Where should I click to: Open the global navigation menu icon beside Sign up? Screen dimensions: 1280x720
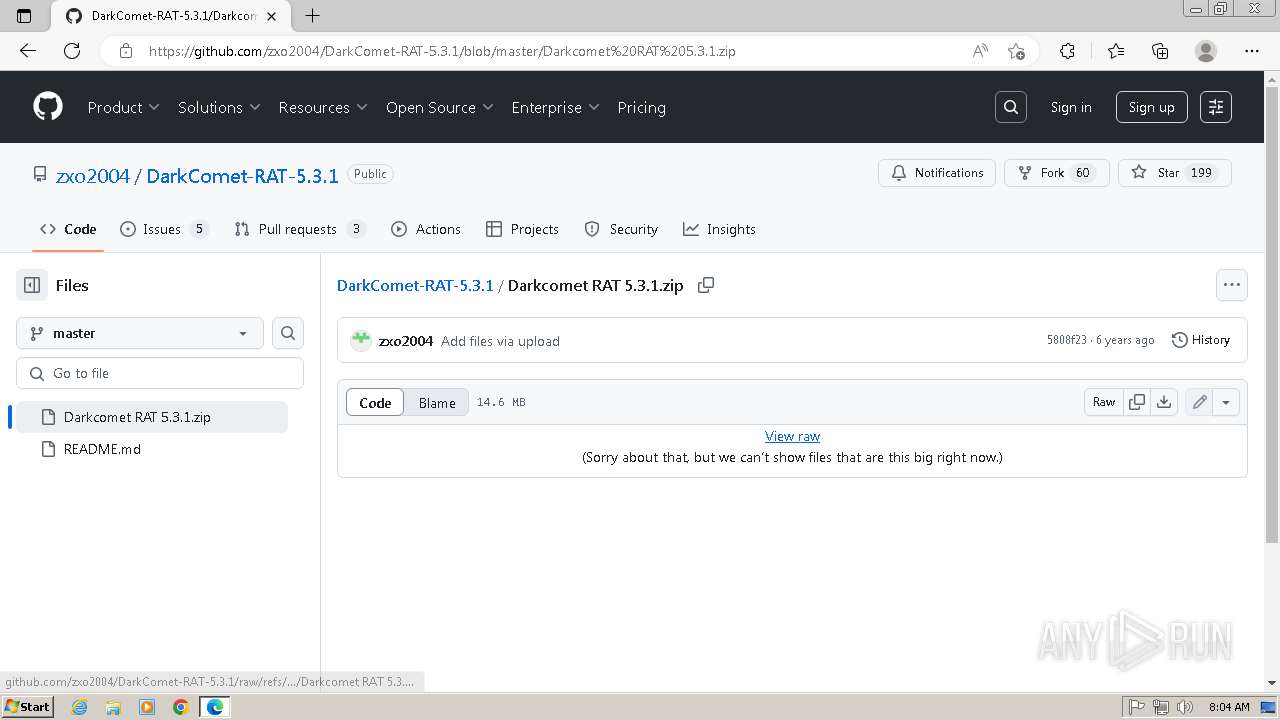(1216, 107)
